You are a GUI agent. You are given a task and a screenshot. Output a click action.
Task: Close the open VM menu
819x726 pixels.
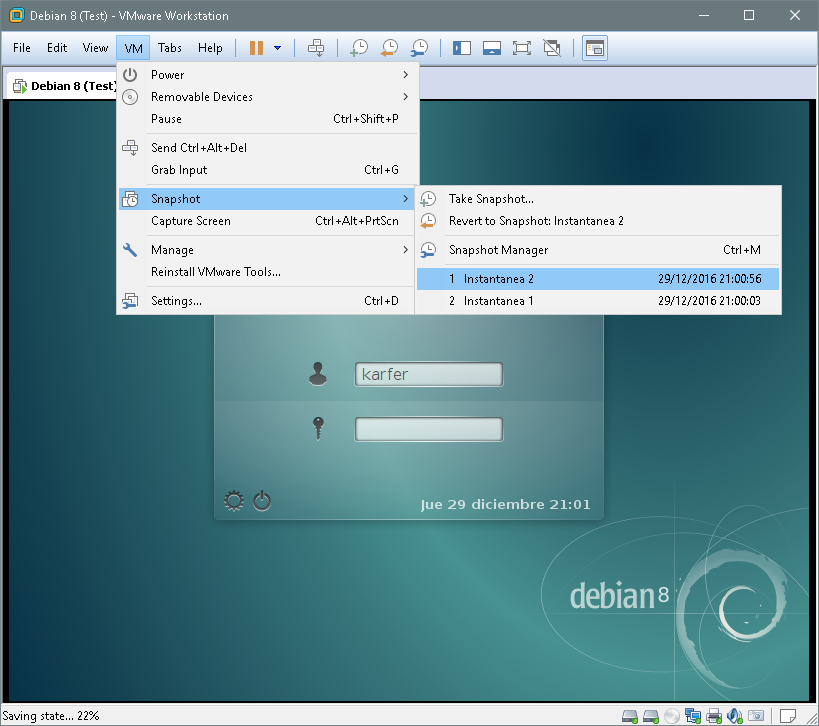(x=133, y=49)
